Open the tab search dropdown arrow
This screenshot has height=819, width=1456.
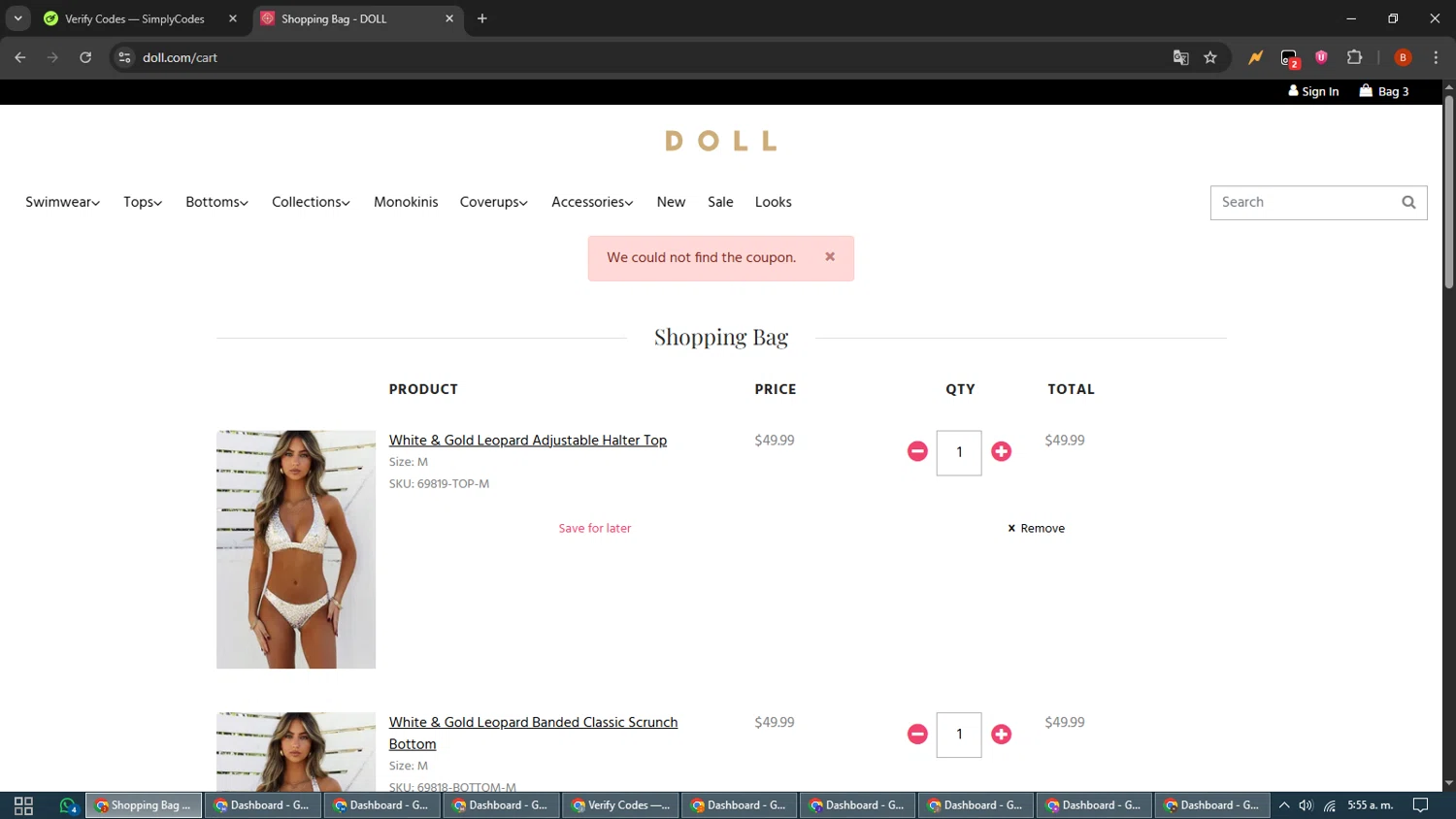click(17, 18)
